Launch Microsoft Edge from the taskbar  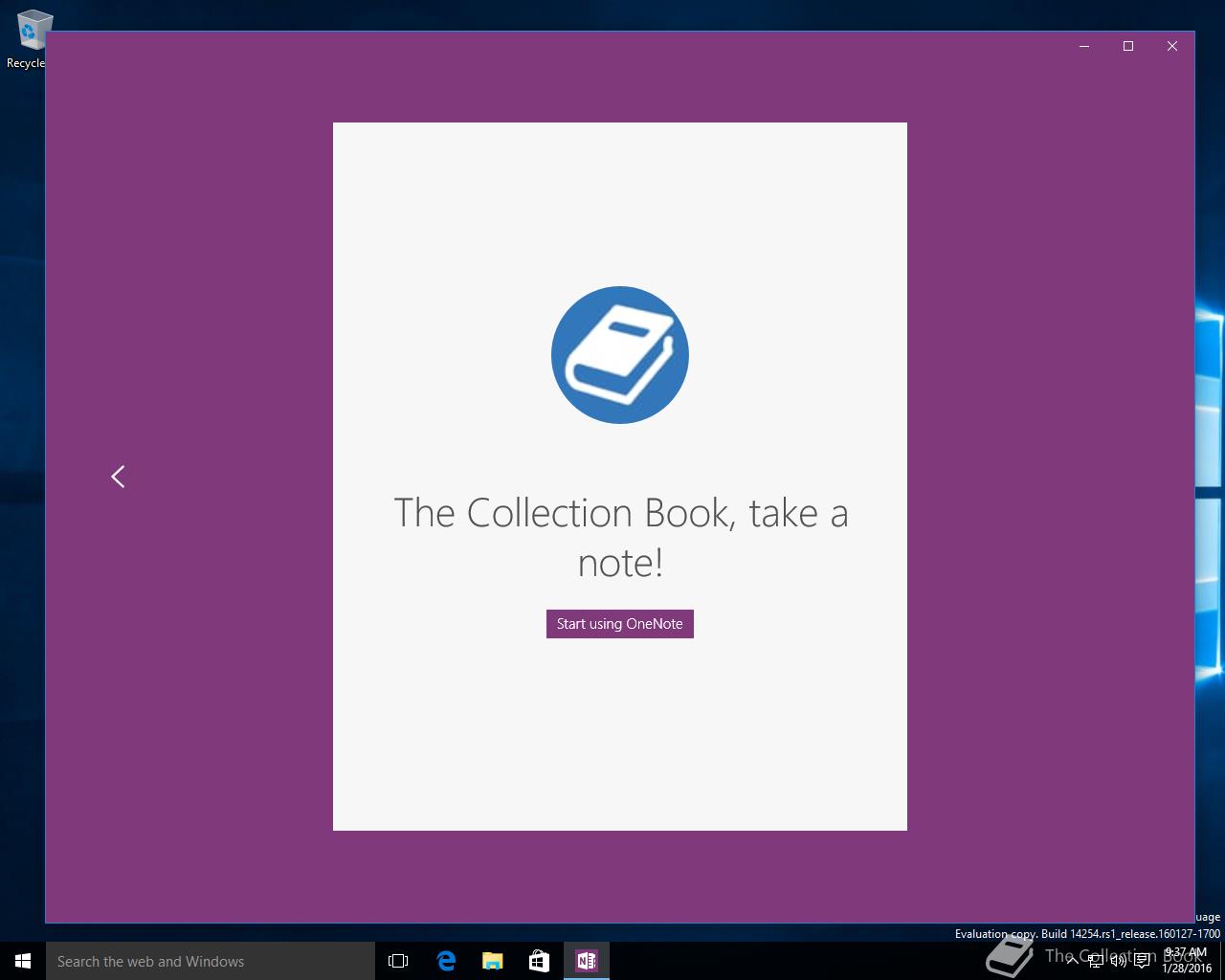445,961
